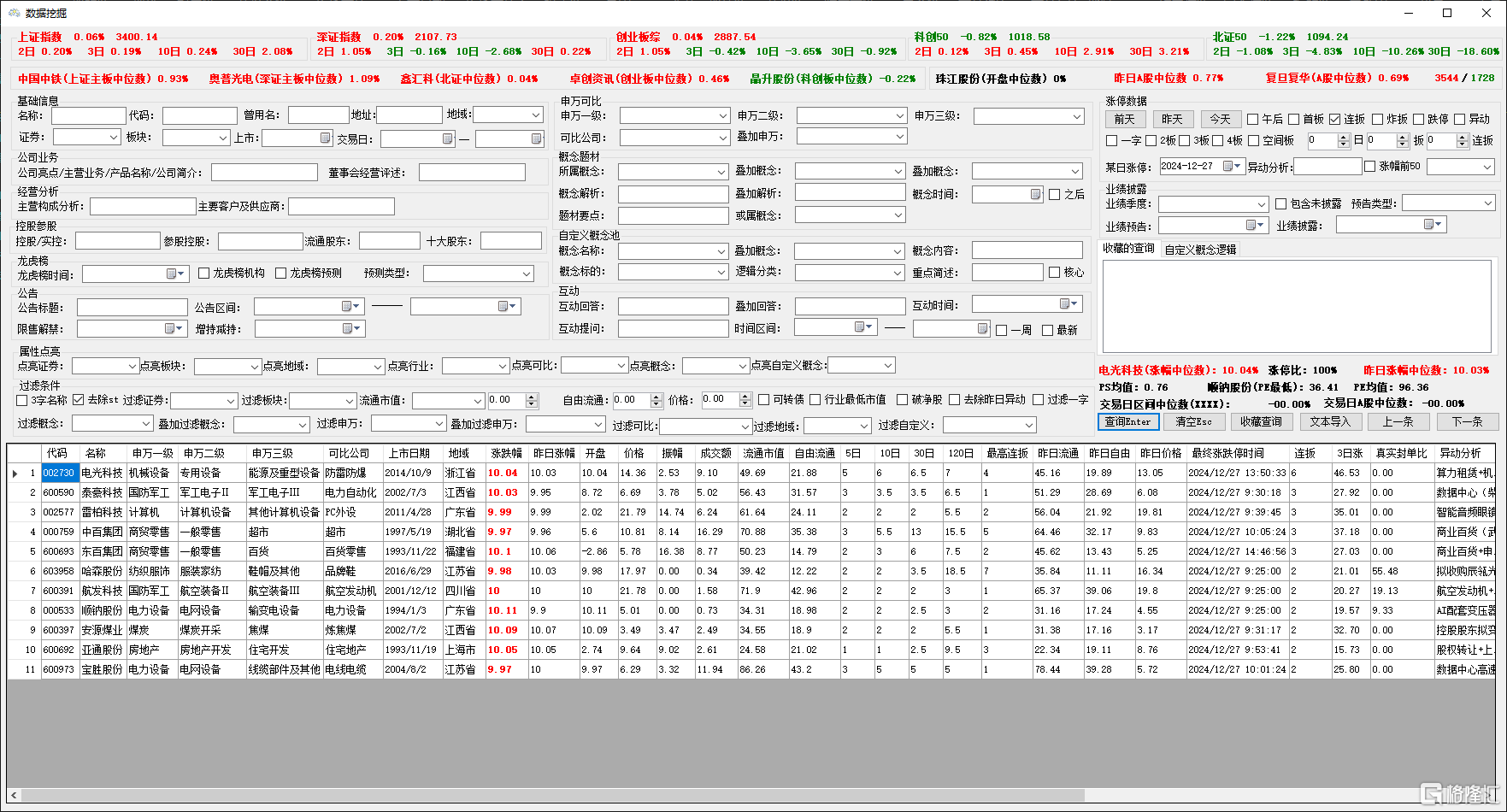
Task: Click the 前天 button
Action: [1125, 119]
